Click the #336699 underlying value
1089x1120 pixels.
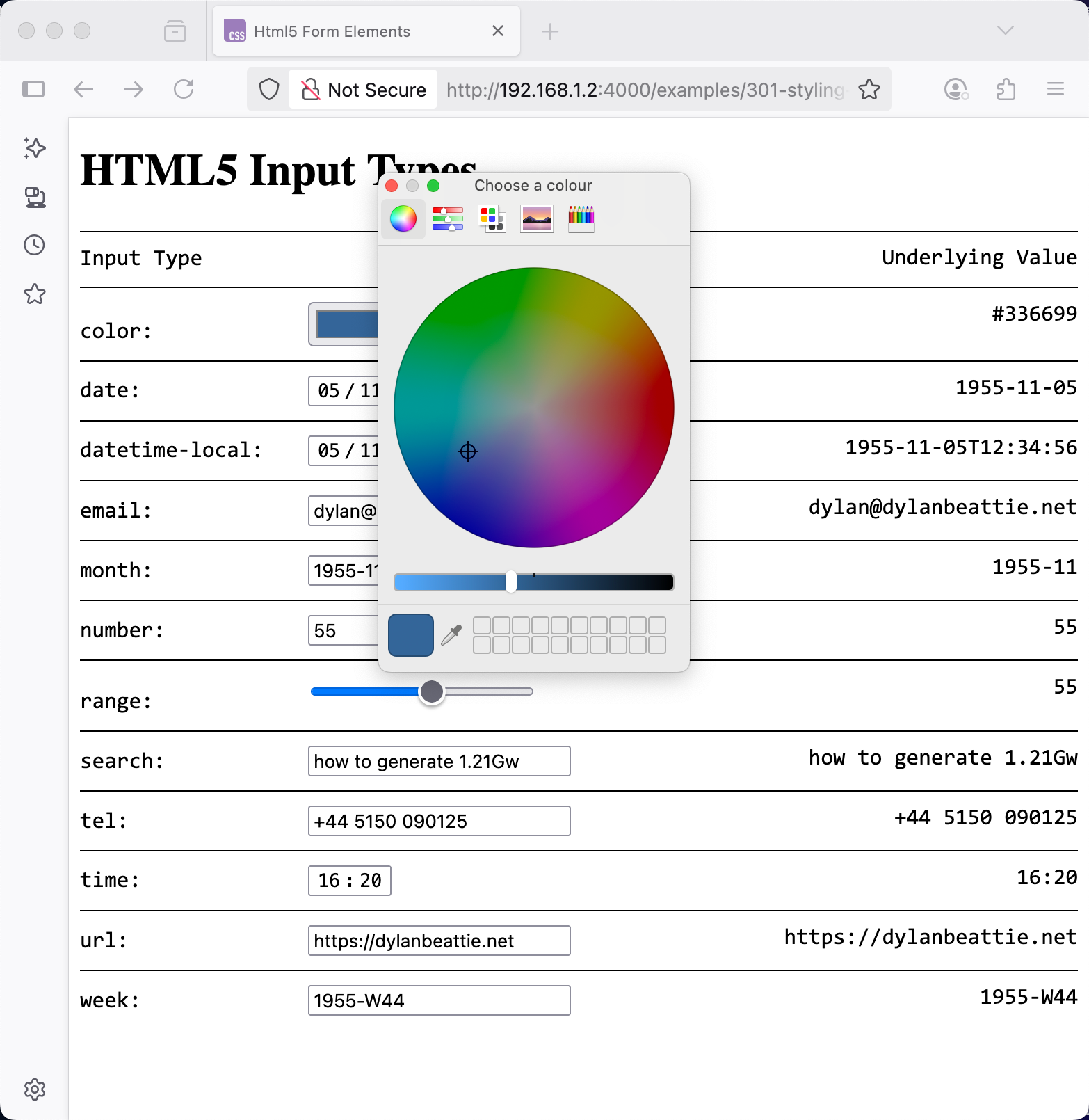point(1035,314)
